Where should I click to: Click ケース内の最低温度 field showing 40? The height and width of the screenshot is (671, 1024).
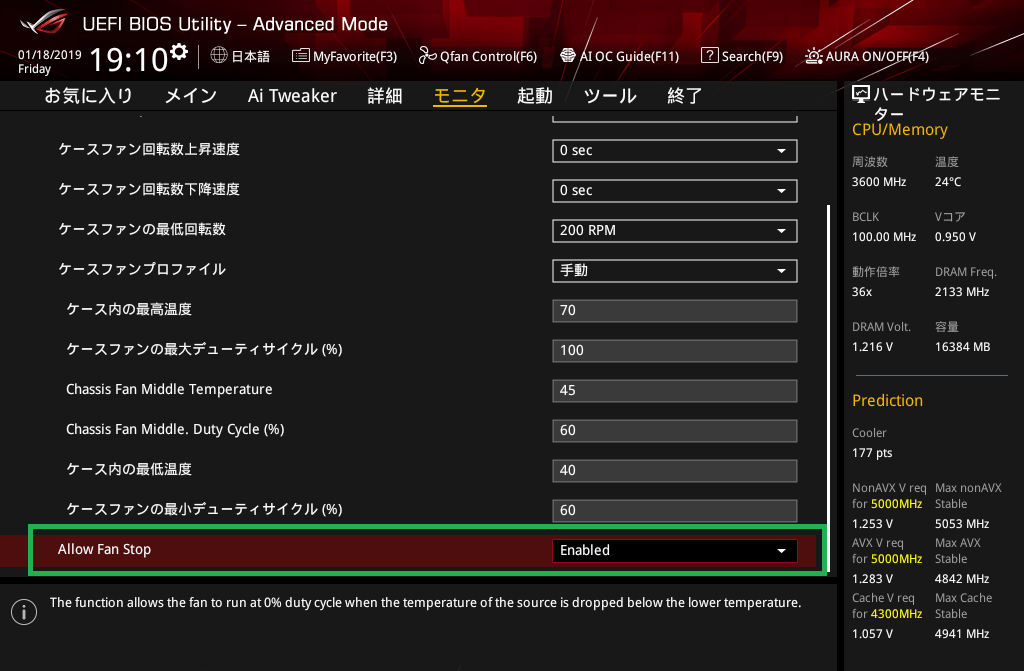point(675,470)
